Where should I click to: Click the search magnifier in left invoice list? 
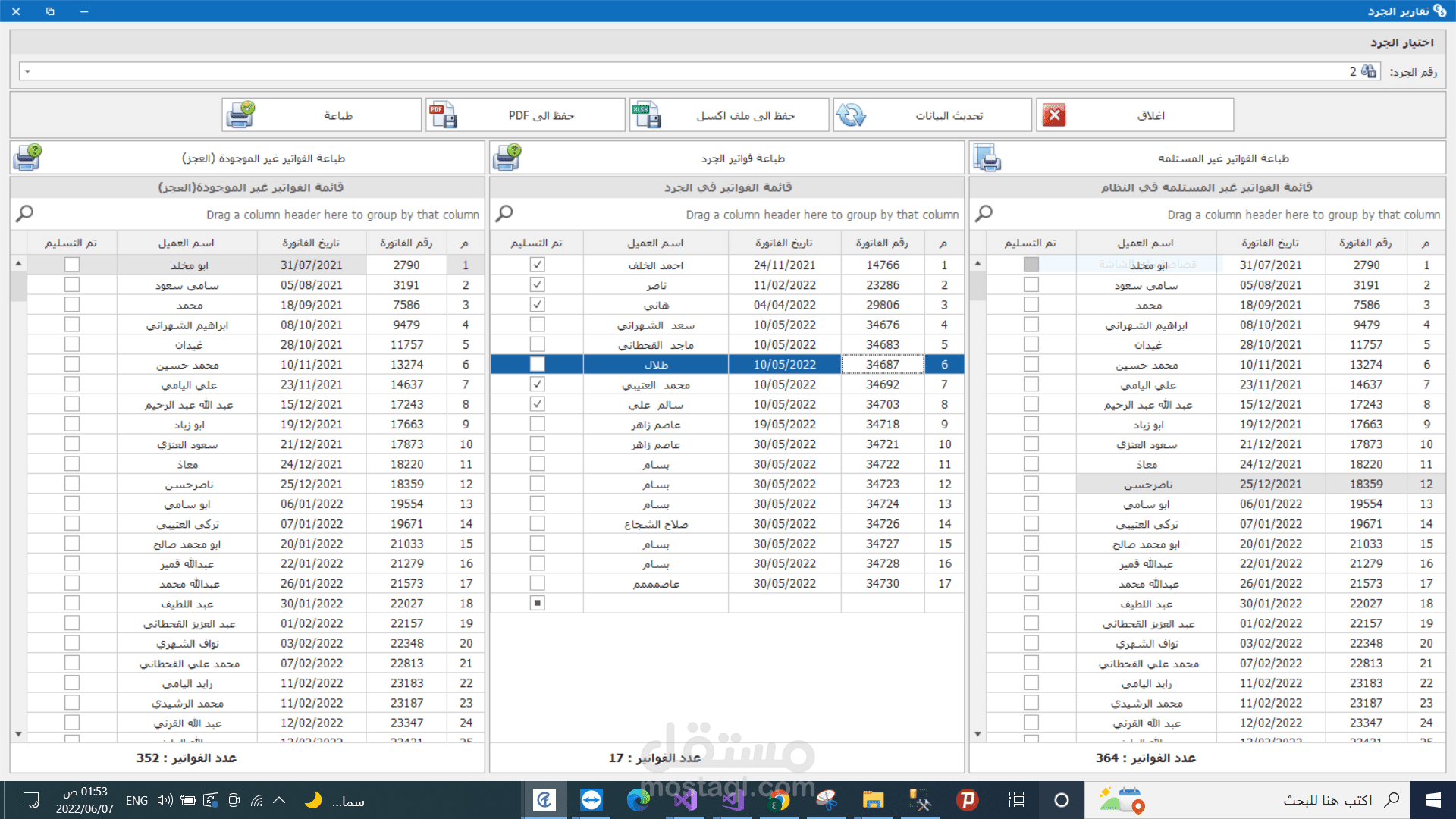click(24, 214)
